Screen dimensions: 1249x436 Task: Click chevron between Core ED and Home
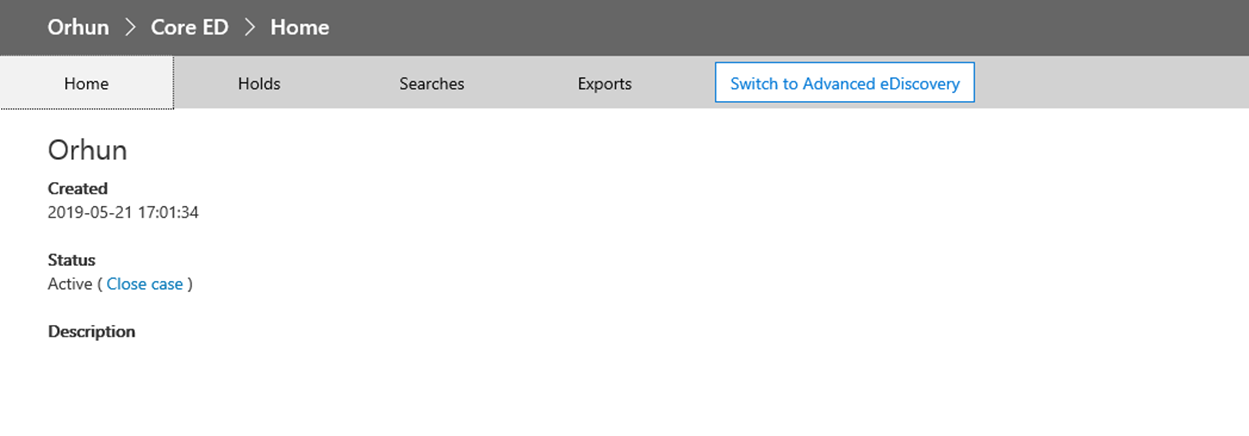[250, 28]
